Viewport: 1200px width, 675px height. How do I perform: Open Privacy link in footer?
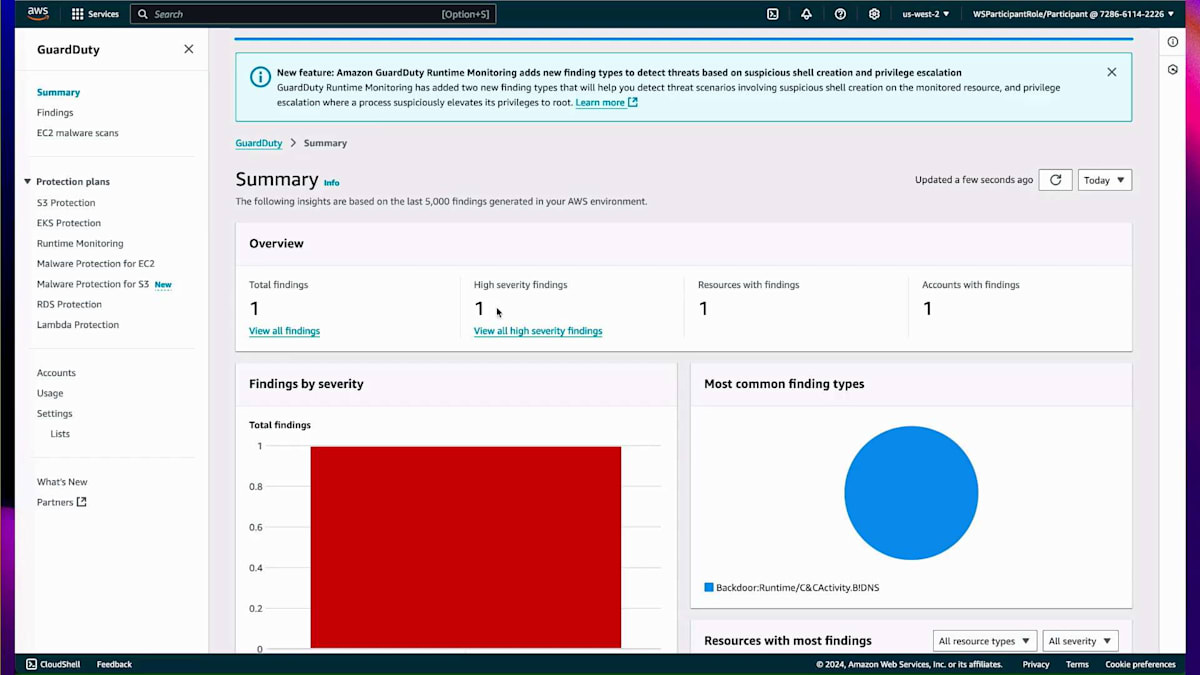pyautogui.click(x=1036, y=664)
